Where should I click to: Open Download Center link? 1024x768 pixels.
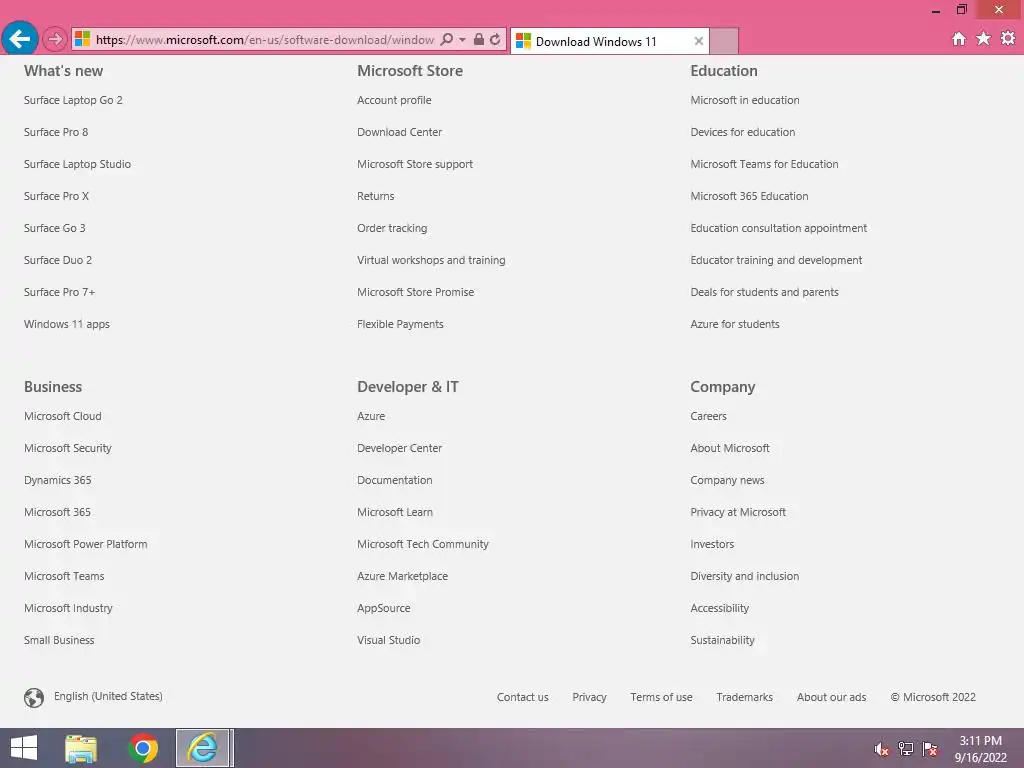click(x=399, y=132)
